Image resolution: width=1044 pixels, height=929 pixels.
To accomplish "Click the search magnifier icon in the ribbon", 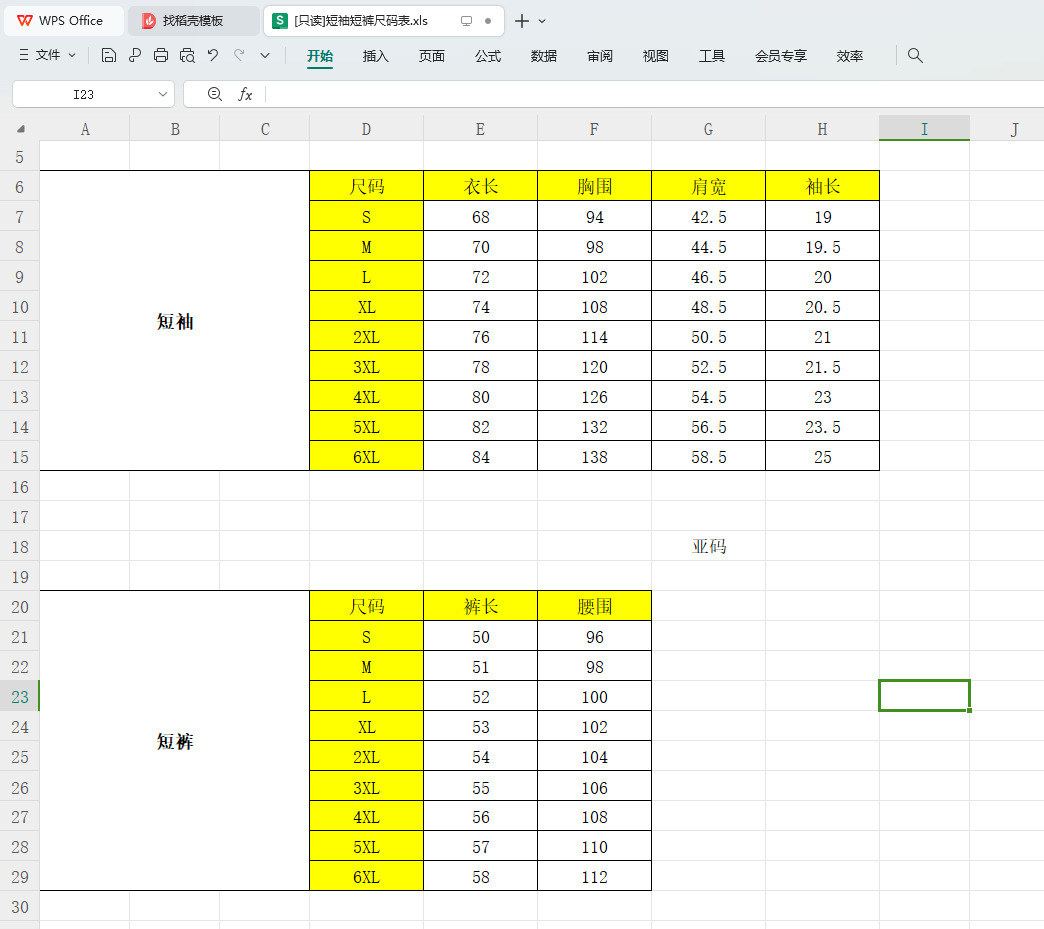I will 915,55.
